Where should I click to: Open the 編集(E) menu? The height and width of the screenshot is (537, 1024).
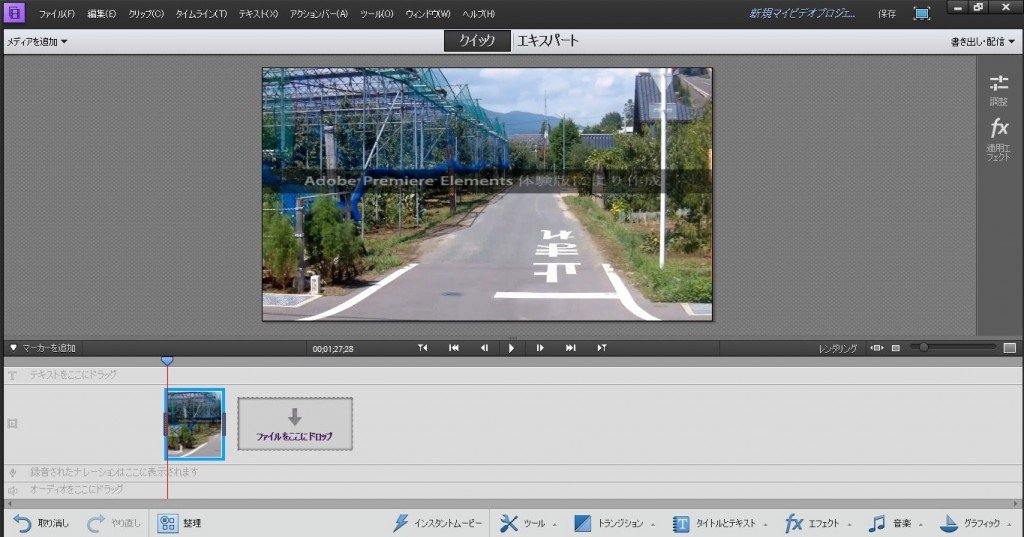102,13
